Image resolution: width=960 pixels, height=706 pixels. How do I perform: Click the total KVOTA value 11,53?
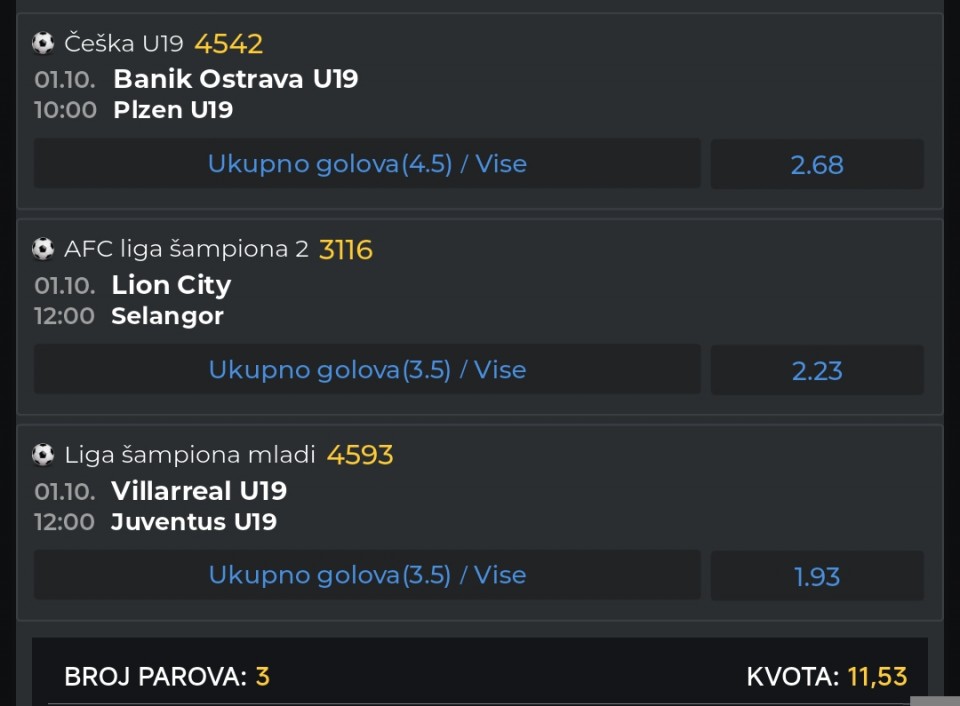pos(877,677)
